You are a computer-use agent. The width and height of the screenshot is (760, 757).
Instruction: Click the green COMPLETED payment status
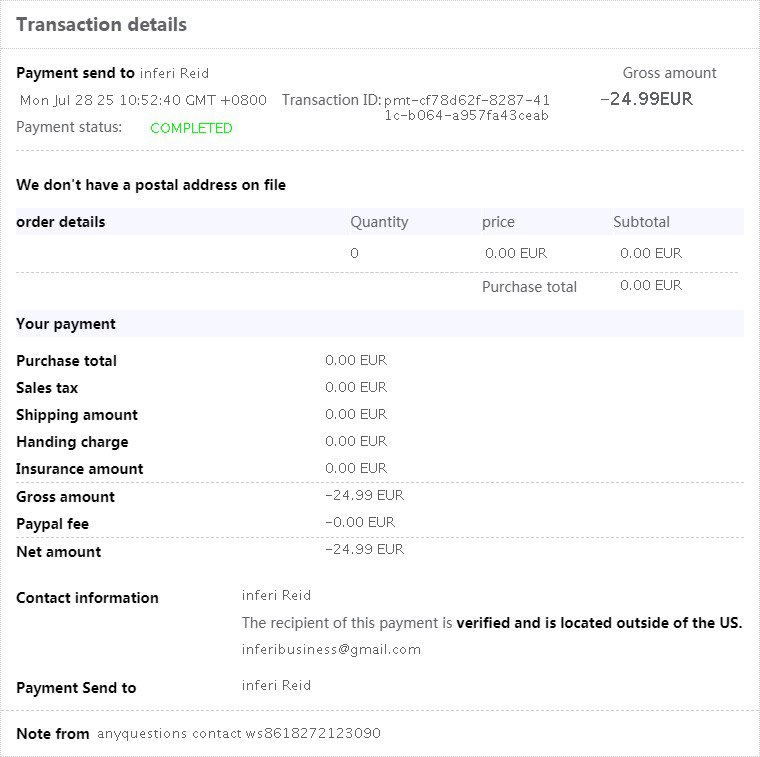[191, 128]
